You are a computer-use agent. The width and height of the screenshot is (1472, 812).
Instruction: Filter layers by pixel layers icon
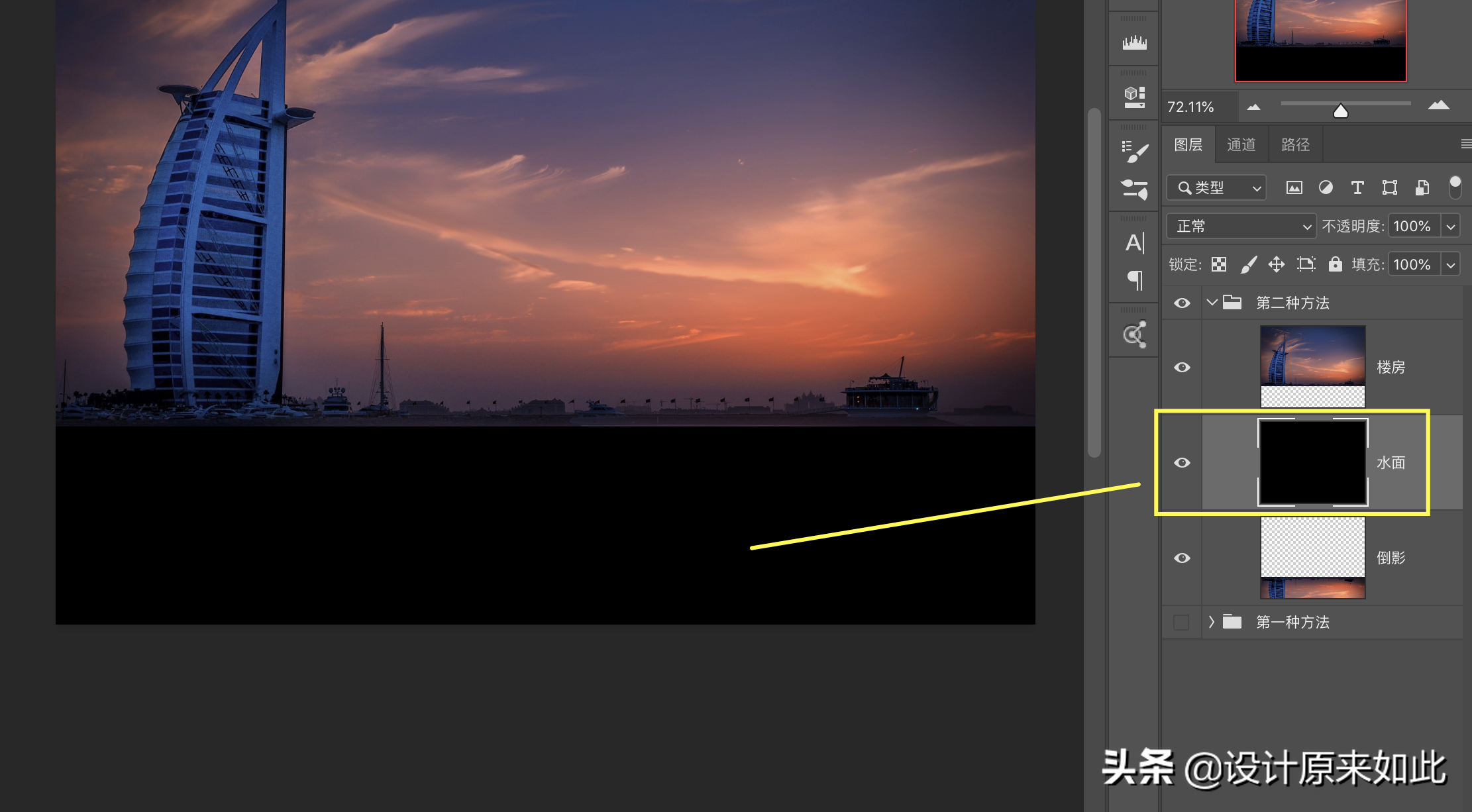tap(1294, 188)
